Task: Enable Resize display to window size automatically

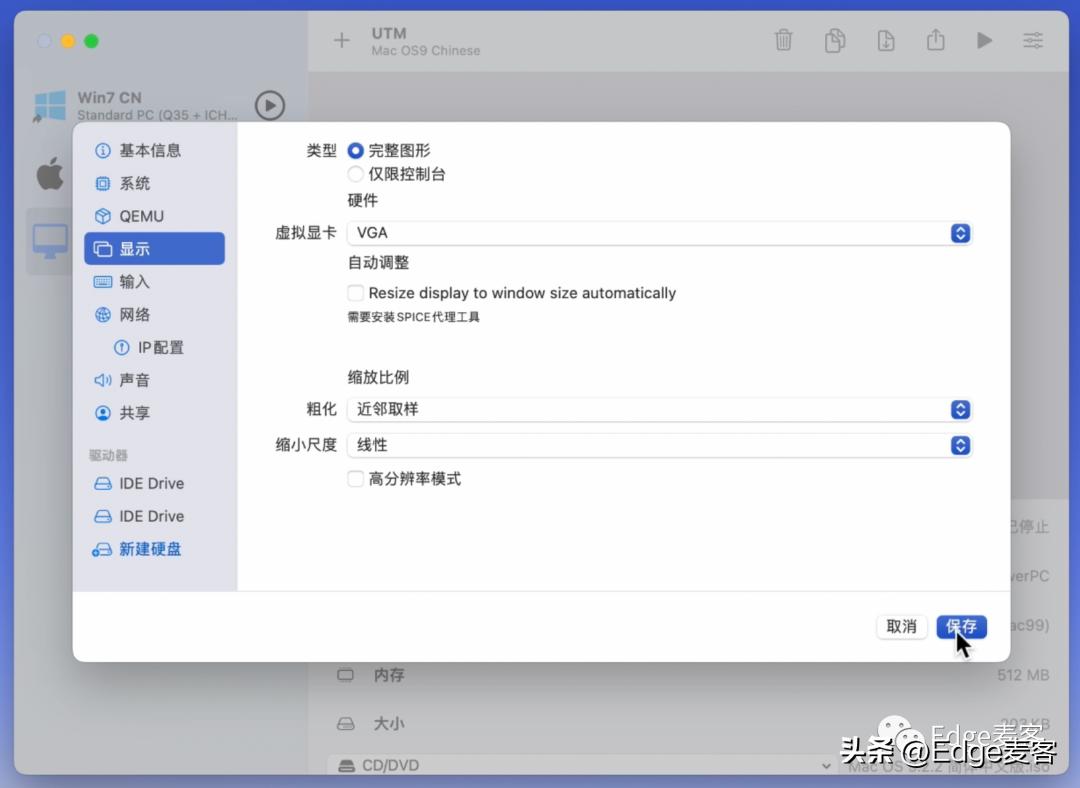Action: pyautogui.click(x=356, y=293)
